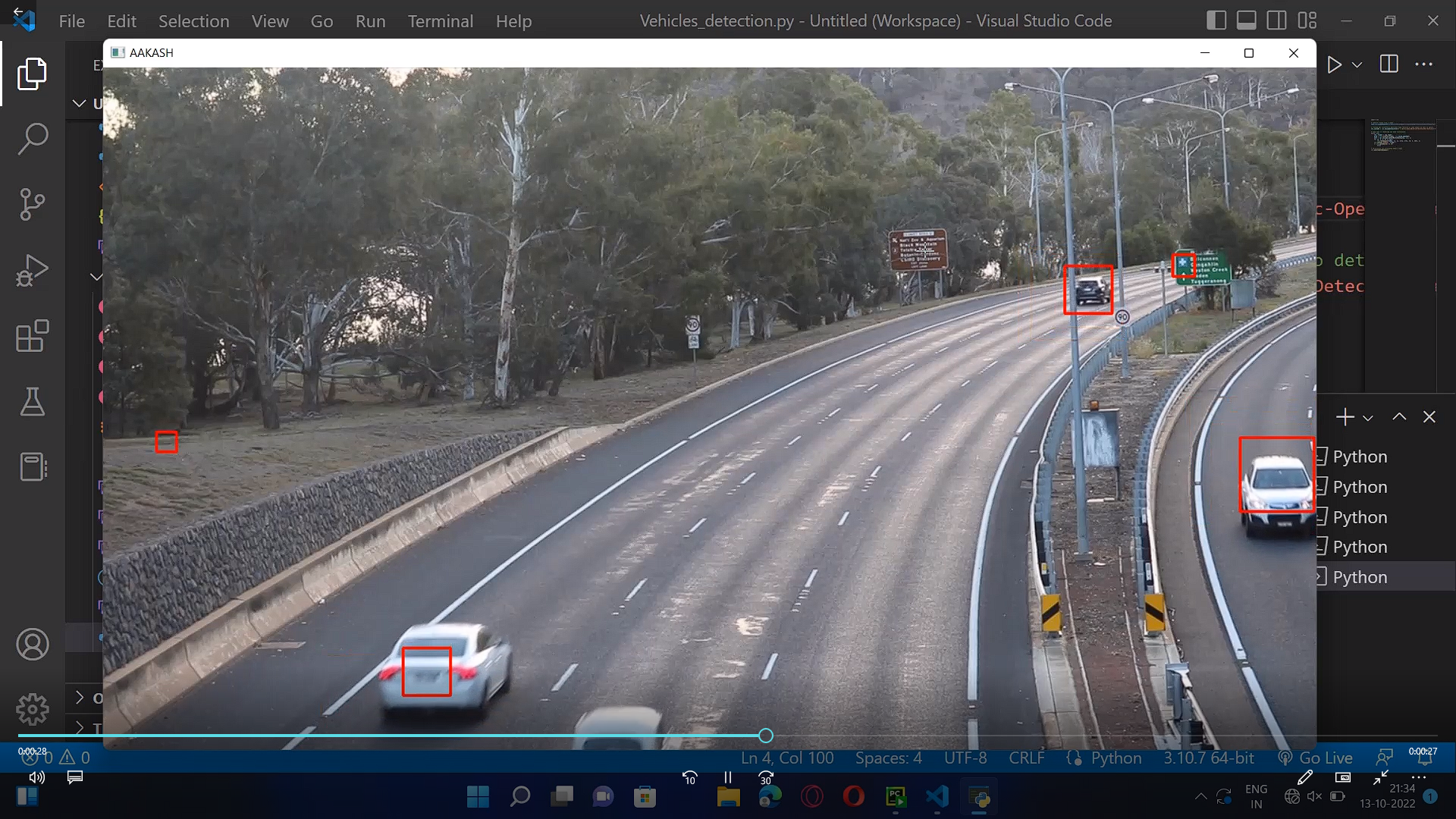Toggle the Secondary Side Bar layout button
This screenshot has height=819, width=1456.
tap(1276, 20)
